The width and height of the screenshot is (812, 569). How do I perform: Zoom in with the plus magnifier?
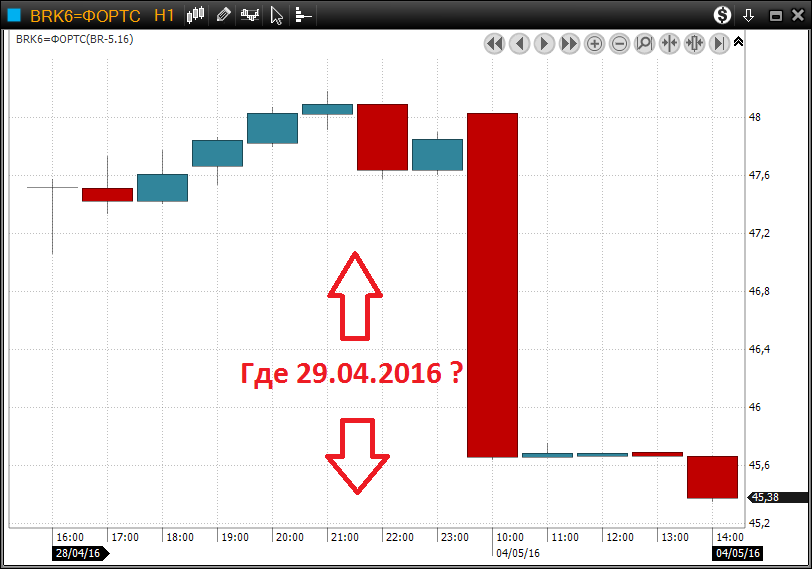(594, 43)
